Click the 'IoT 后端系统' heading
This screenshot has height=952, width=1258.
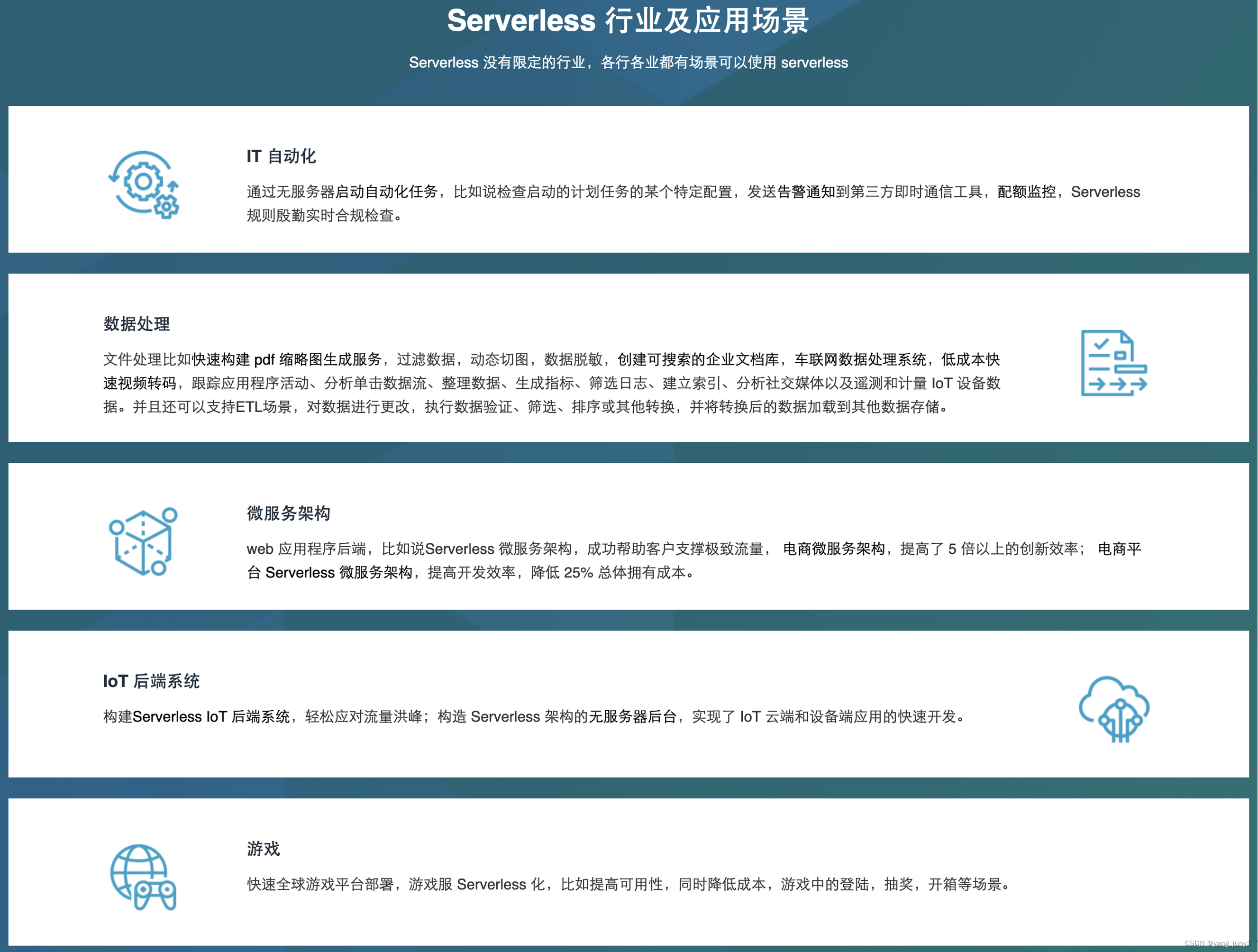point(151,681)
